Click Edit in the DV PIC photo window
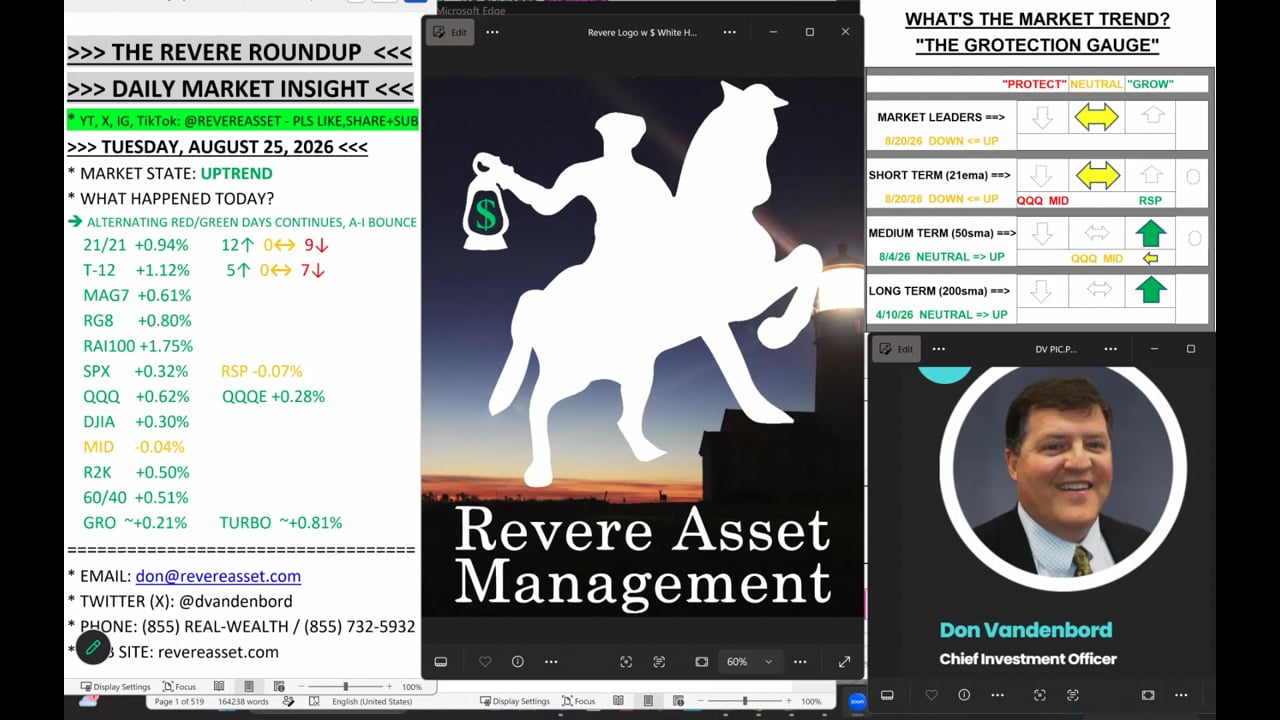 [x=897, y=349]
